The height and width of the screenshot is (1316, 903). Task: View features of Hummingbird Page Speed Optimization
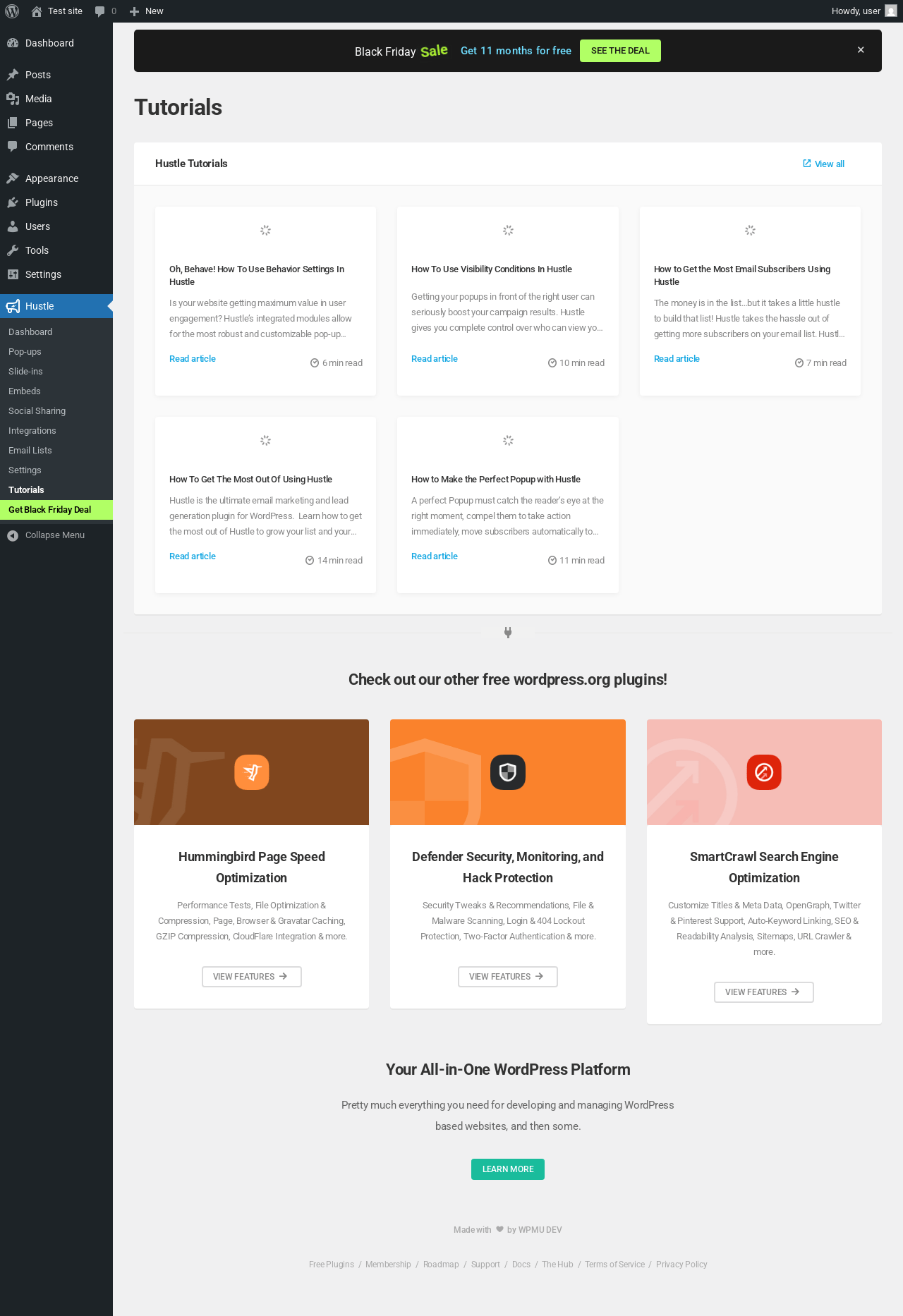(252, 977)
